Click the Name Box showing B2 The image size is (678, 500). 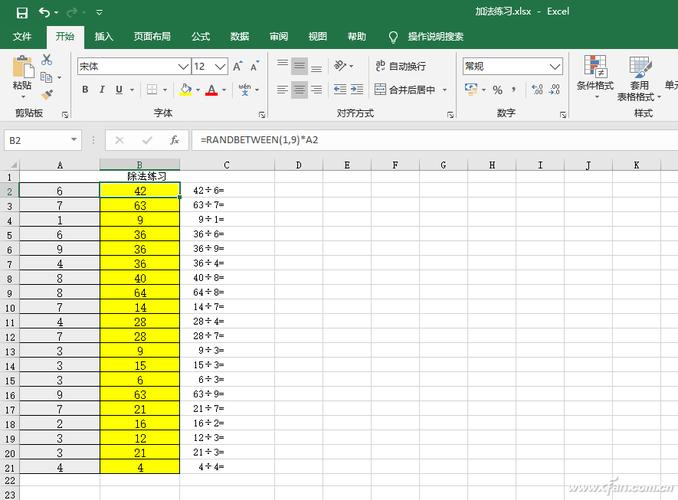[43, 140]
